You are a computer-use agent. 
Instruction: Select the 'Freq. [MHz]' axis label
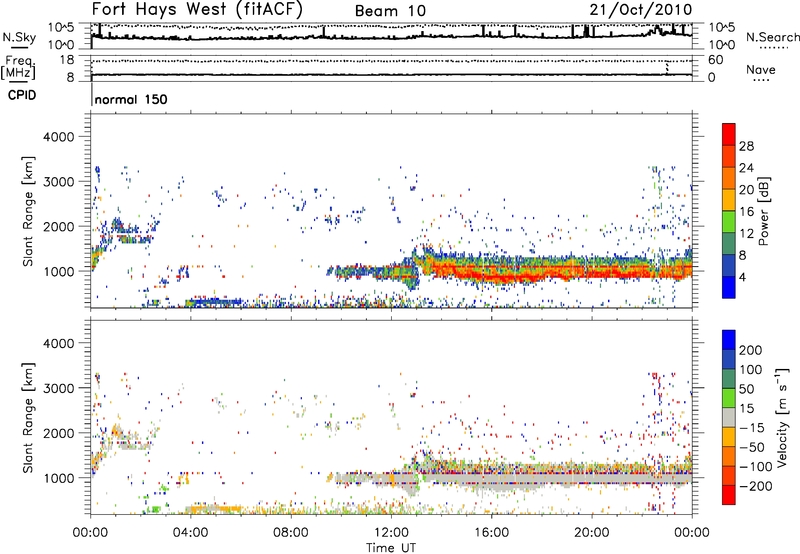(18, 68)
